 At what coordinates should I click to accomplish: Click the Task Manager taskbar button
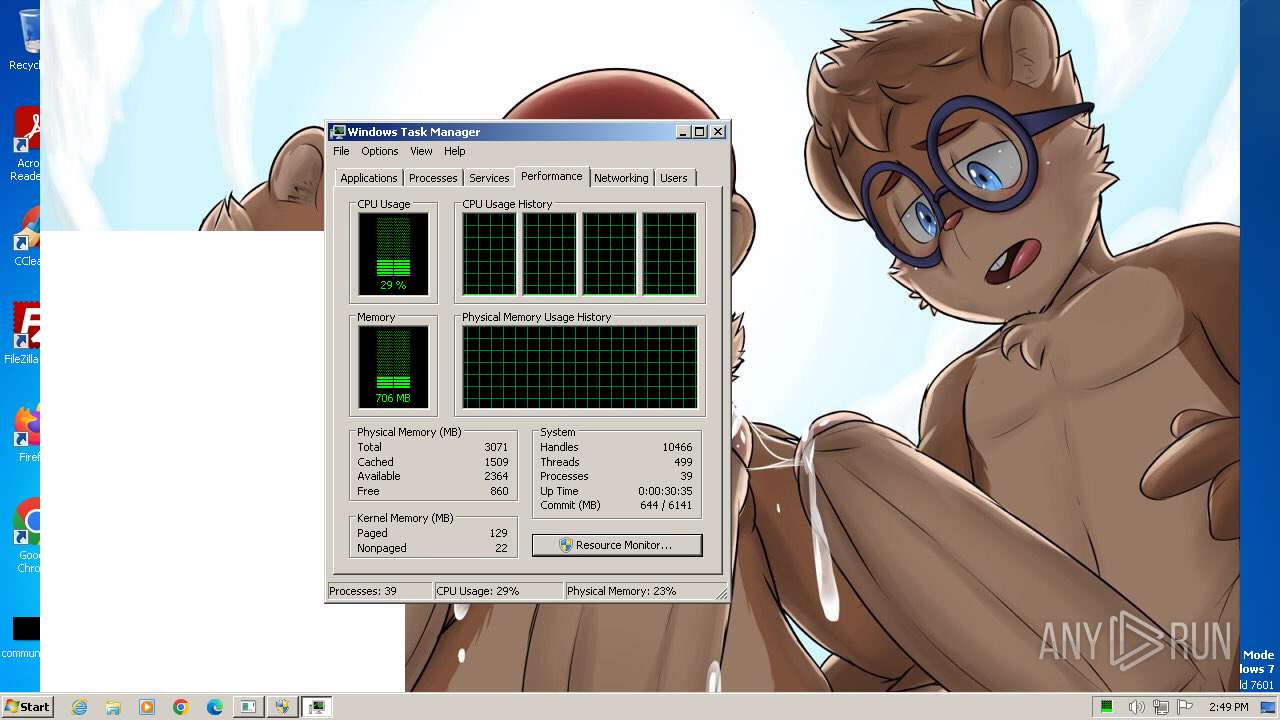pyautogui.click(x=317, y=707)
